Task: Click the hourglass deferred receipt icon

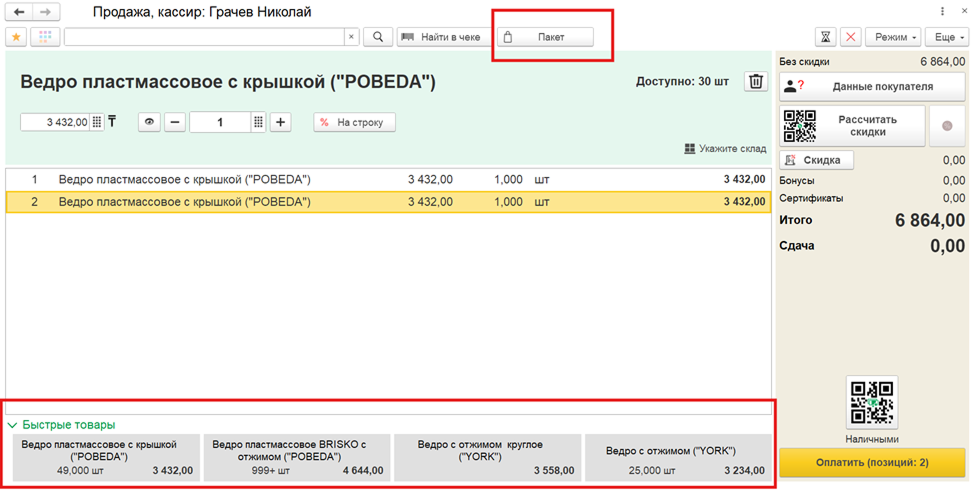Action: 825,37
